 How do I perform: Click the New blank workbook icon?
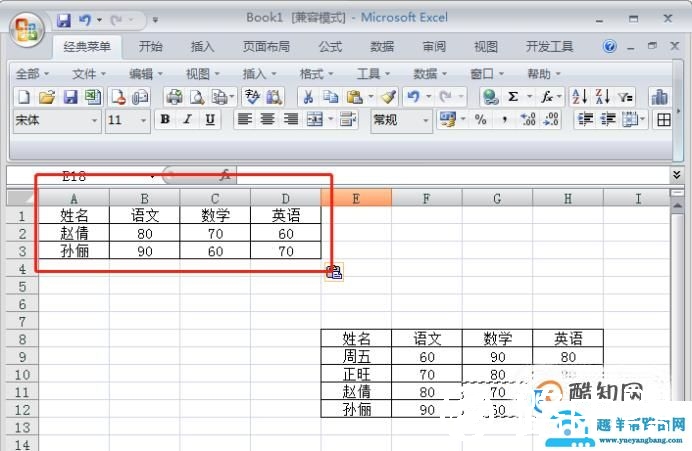click(x=24, y=97)
